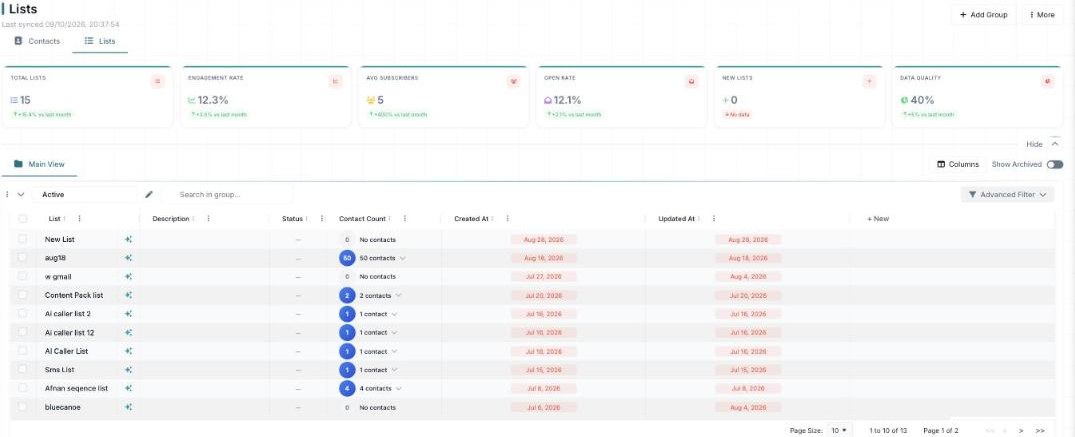The height and width of the screenshot is (437, 1075).
Task: Open the Contact Count column options menu
Action: click(x=404, y=219)
